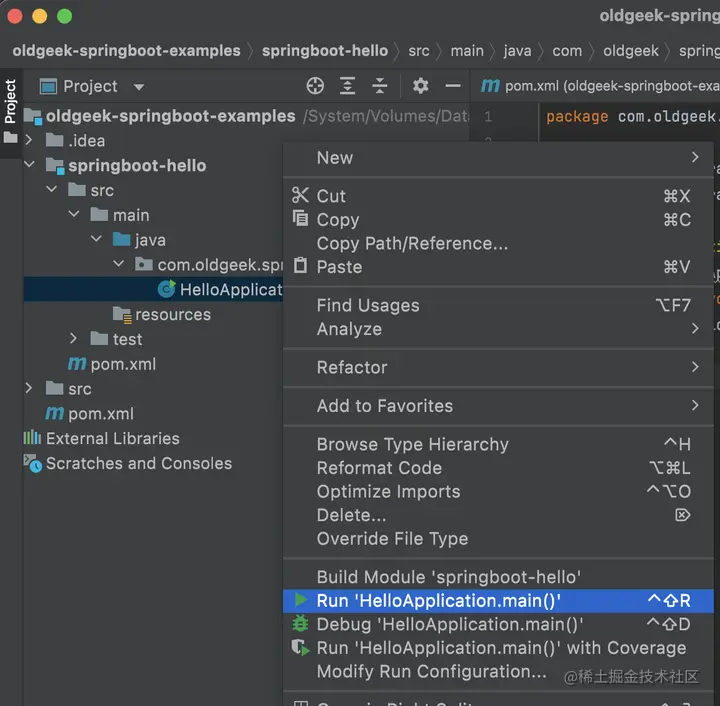Expand the test folder
Screen dimensions: 720x706
[x=73, y=338]
